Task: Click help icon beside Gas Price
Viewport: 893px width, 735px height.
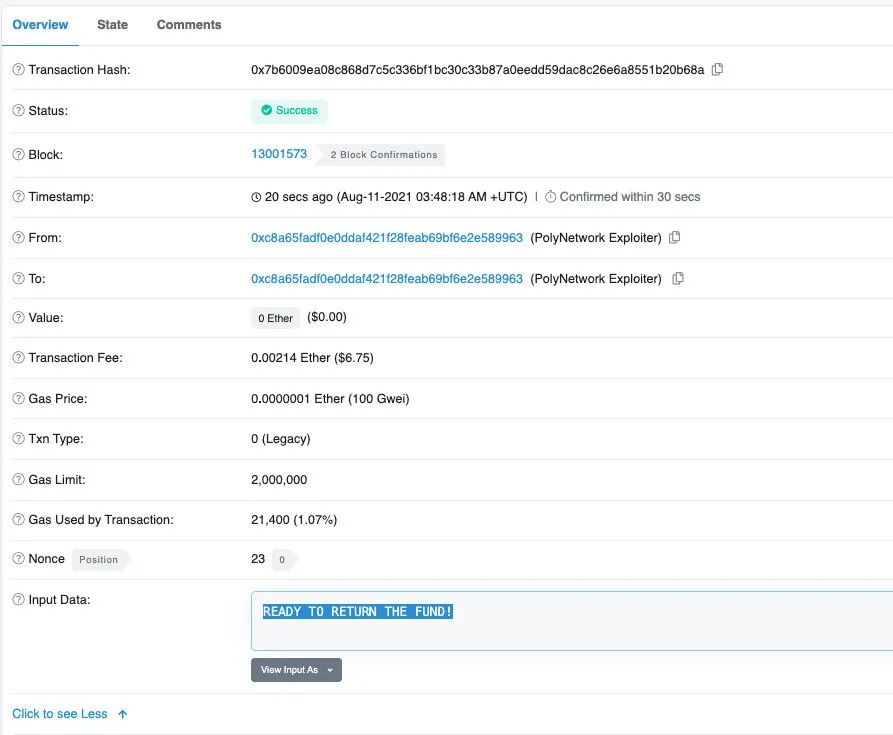Action: tap(19, 399)
